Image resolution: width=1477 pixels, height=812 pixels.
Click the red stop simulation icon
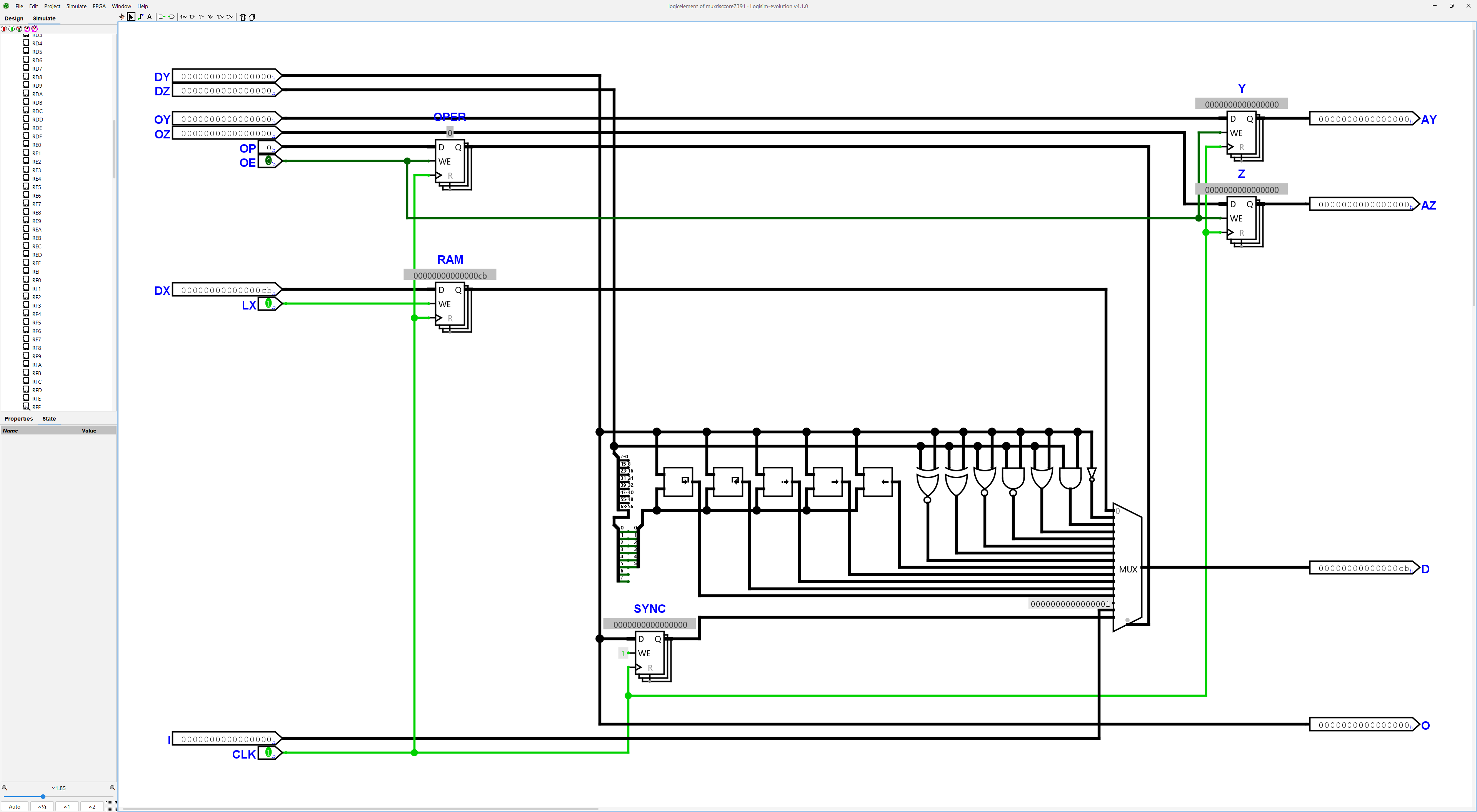(x=4, y=29)
